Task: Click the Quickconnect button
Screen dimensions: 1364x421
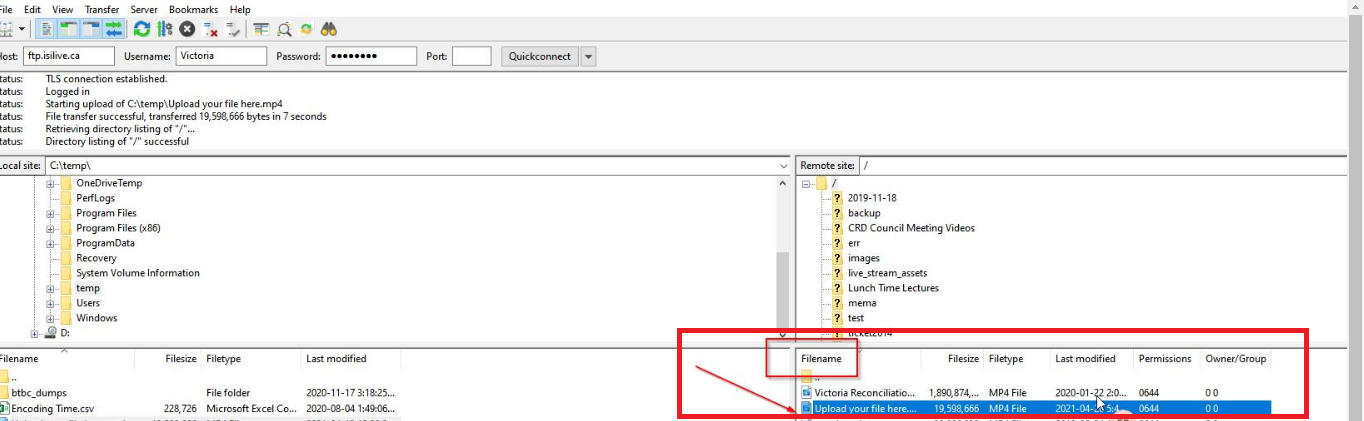Action: coord(539,56)
